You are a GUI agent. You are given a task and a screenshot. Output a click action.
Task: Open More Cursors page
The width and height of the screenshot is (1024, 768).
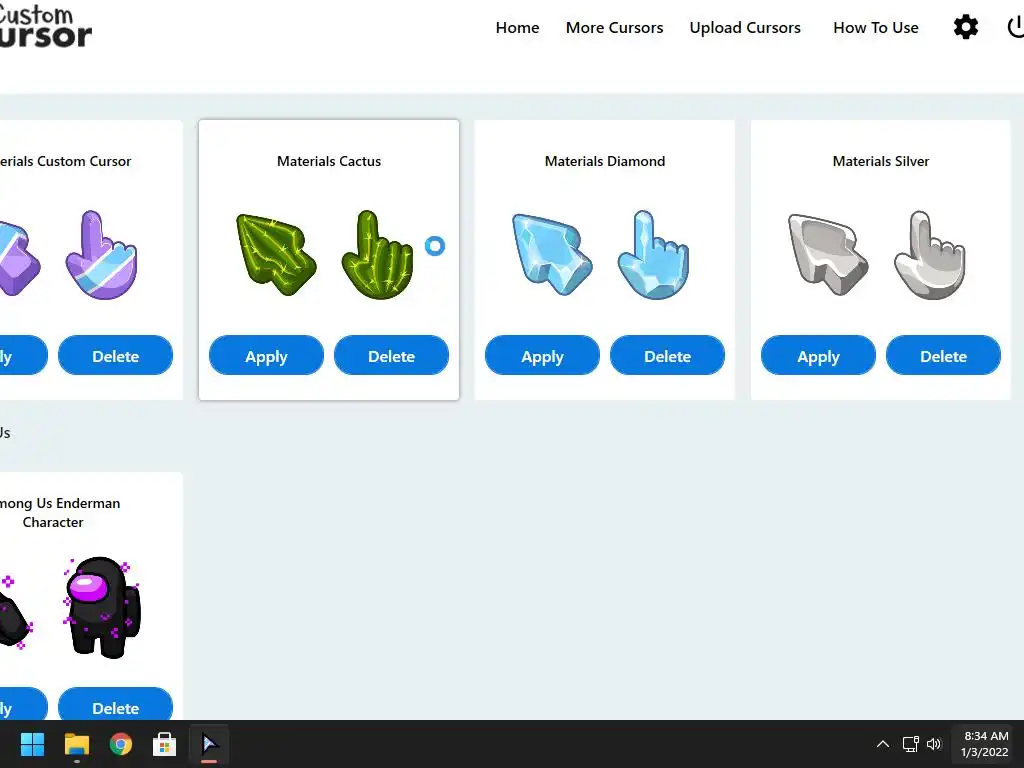[615, 27]
